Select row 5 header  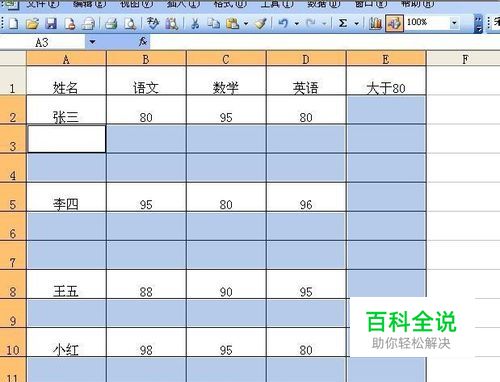[x=13, y=197]
